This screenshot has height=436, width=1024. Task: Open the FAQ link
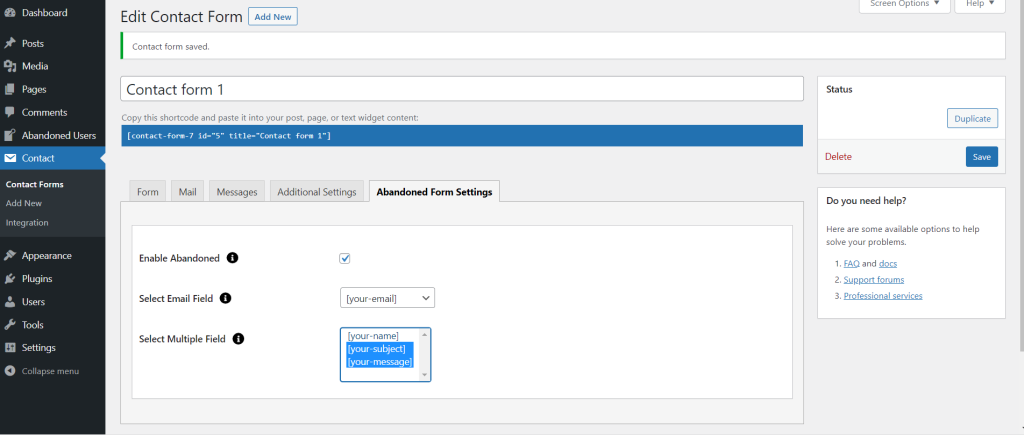pyautogui.click(x=852, y=264)
